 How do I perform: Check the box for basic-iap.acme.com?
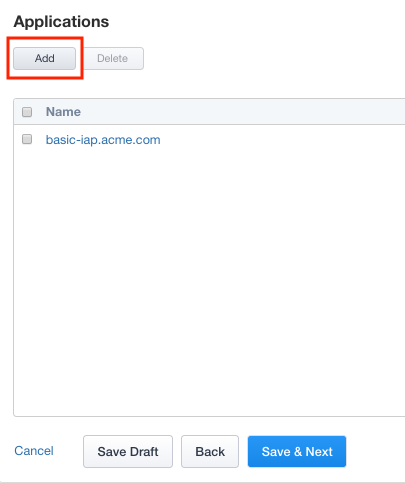click(27, 139)
